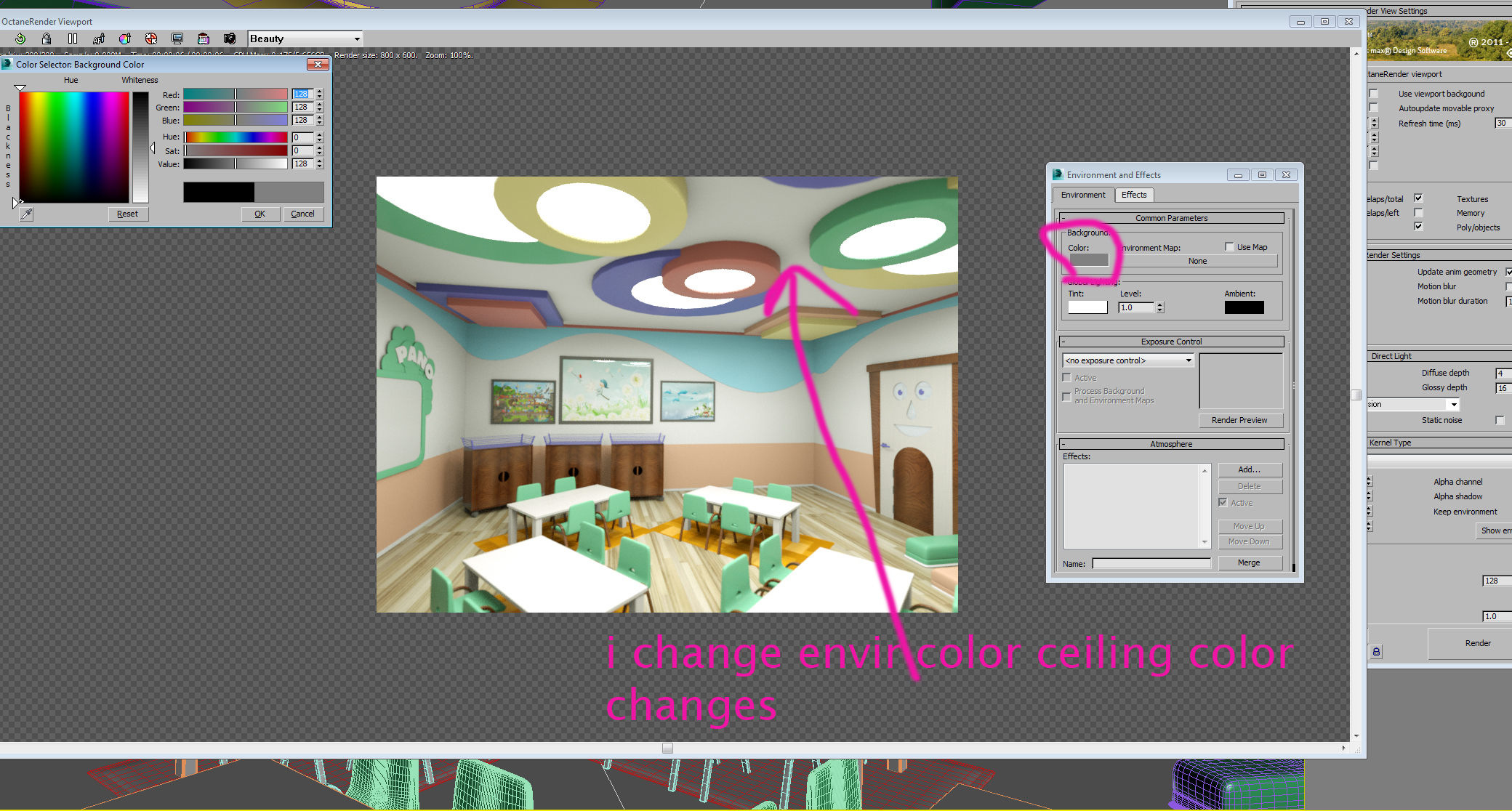Viewport: 1512px width, 811px height.
Task: Click the monitor resolution icon
Action: [x=177, y=39]
